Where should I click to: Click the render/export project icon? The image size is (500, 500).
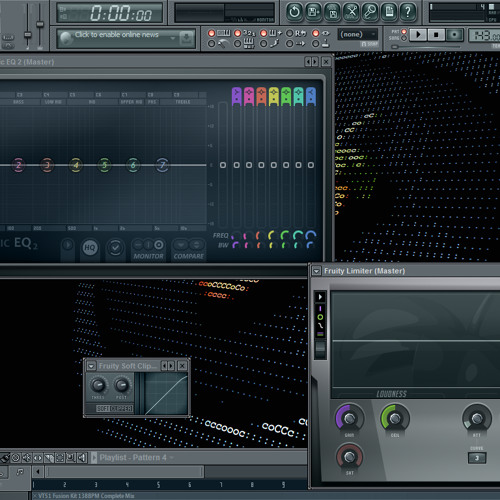pos(332,12)
